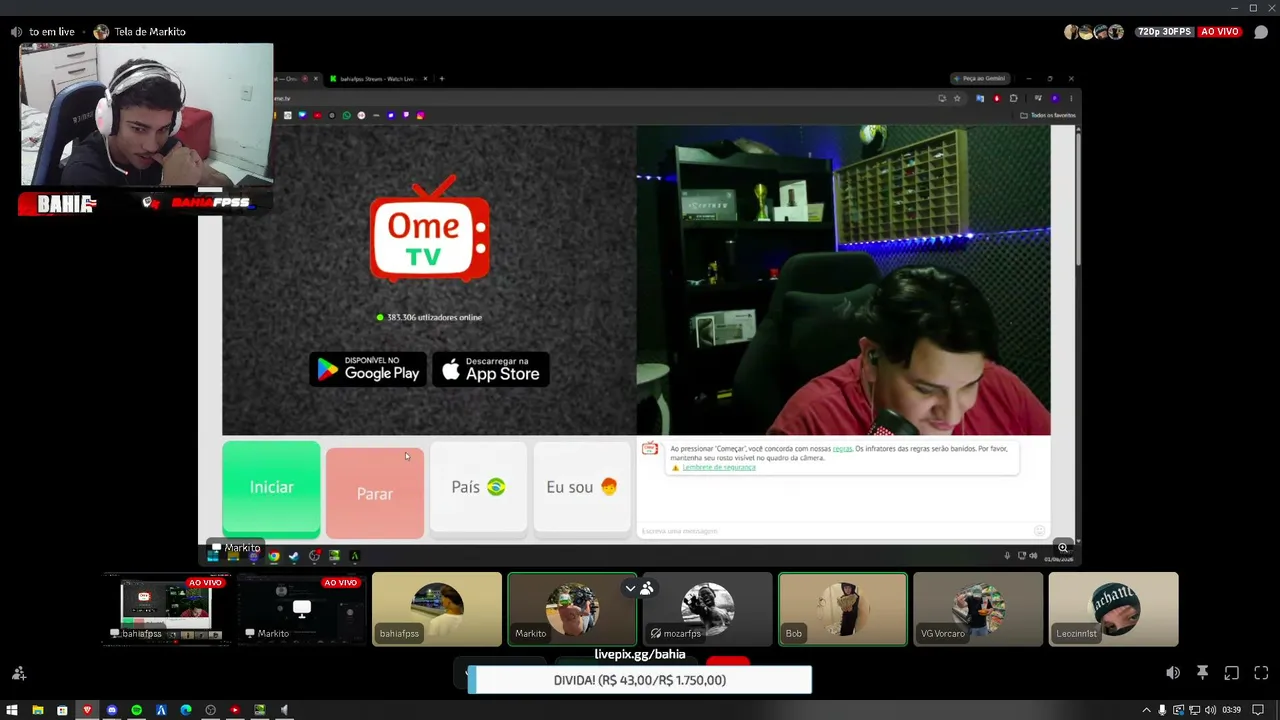Select the Leozinn1st participant tile

click(1113, 609)
